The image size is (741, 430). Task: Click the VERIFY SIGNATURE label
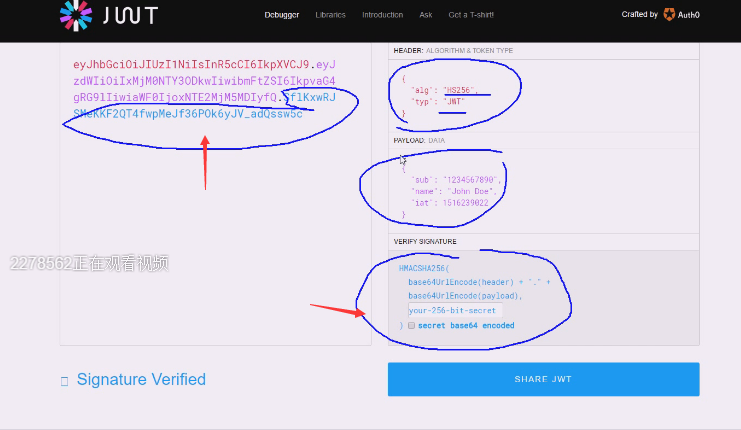(425, 241)
